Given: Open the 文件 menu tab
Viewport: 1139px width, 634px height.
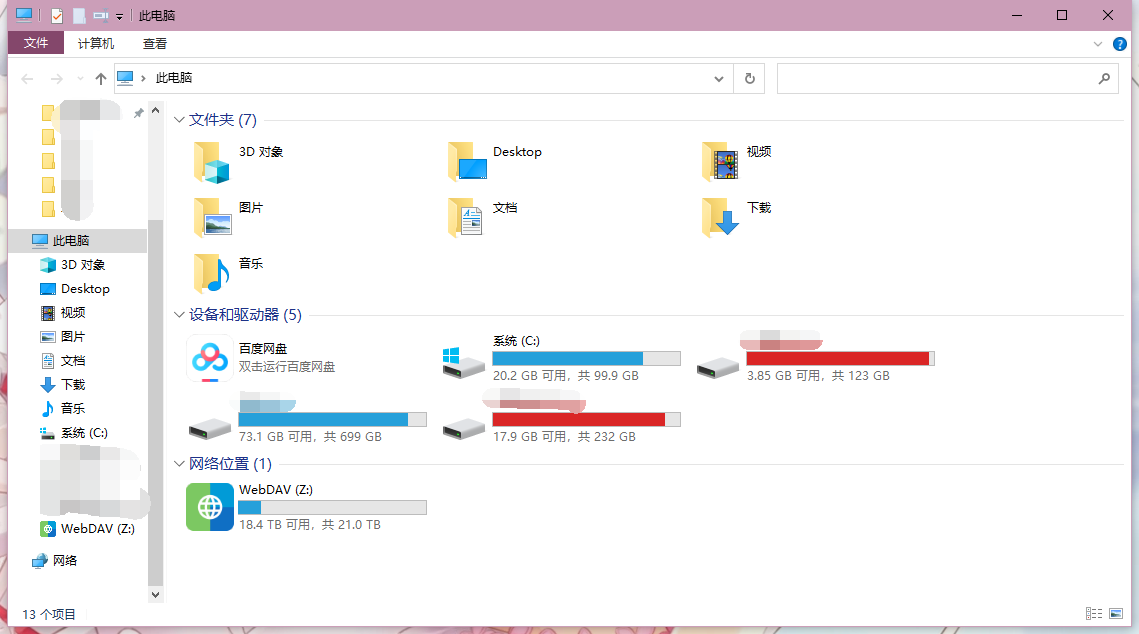Looking at the screenshot, I should point(36,44).
